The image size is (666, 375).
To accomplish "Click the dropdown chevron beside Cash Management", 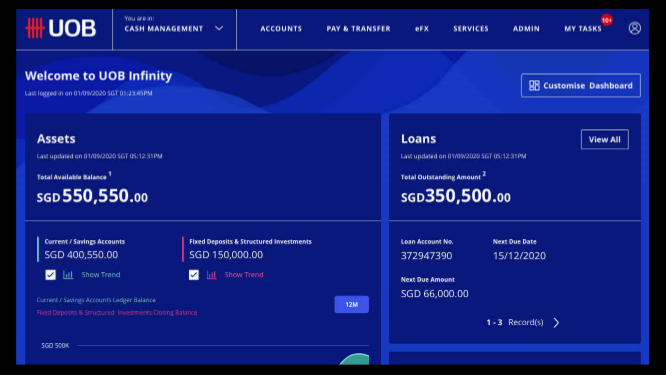I will pyautogui.click(x=219, y=28).
